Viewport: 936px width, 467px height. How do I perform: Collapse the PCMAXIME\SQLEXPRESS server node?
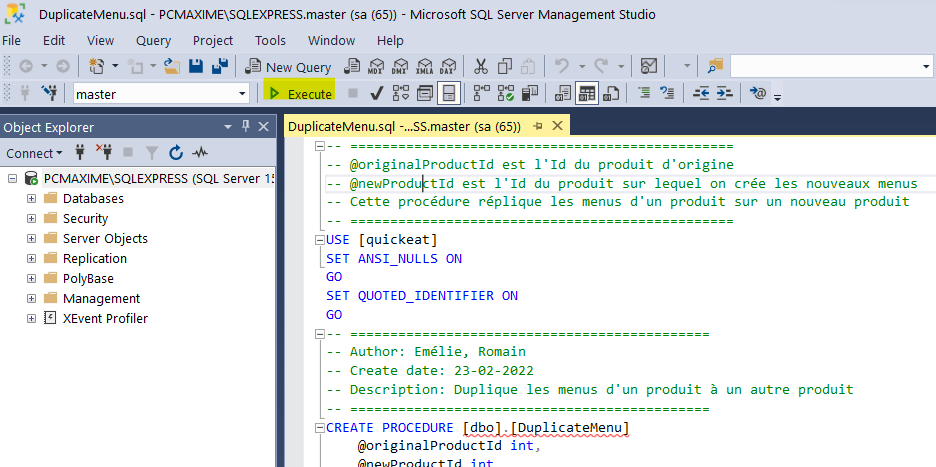tap(13, 179)
